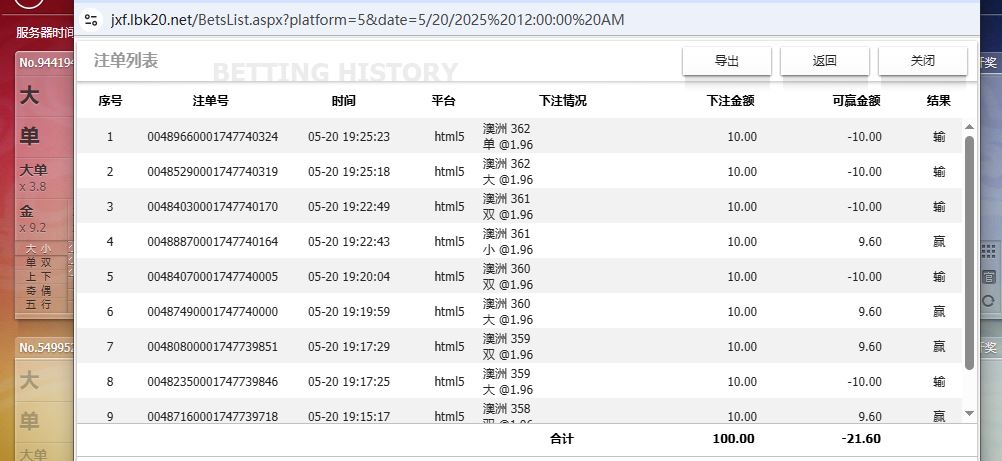
Task: Click the 导出 export button
Action: coord(726,61)
